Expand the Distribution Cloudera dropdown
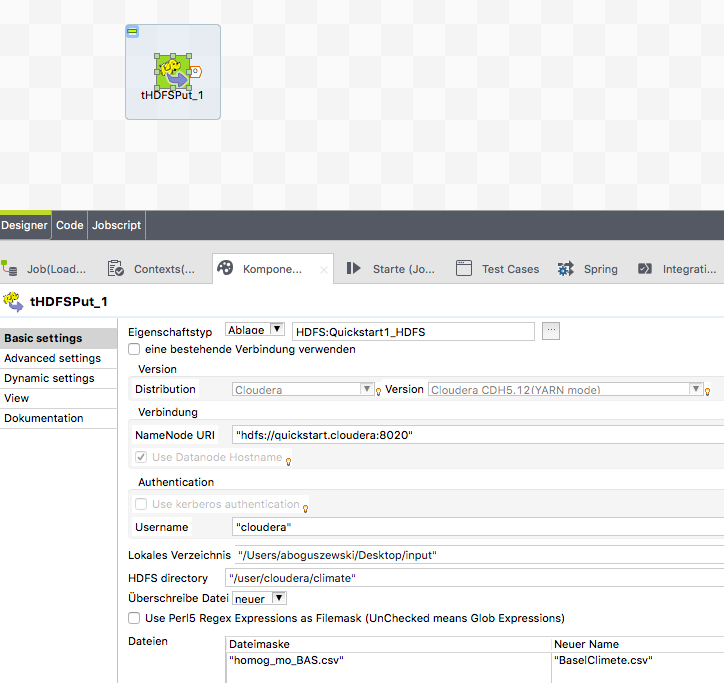724x683 pixels. coord(365,389)
